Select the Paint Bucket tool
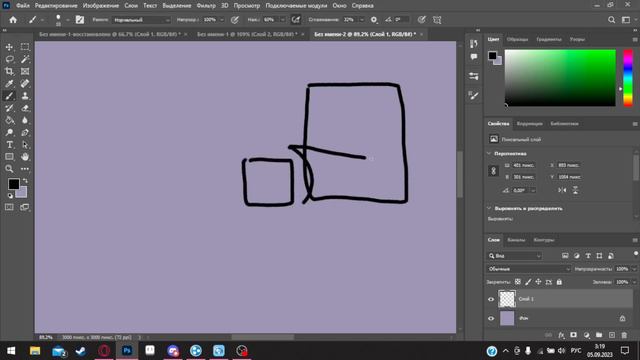This screenshot has height=360, width=640. coord(9,120)
